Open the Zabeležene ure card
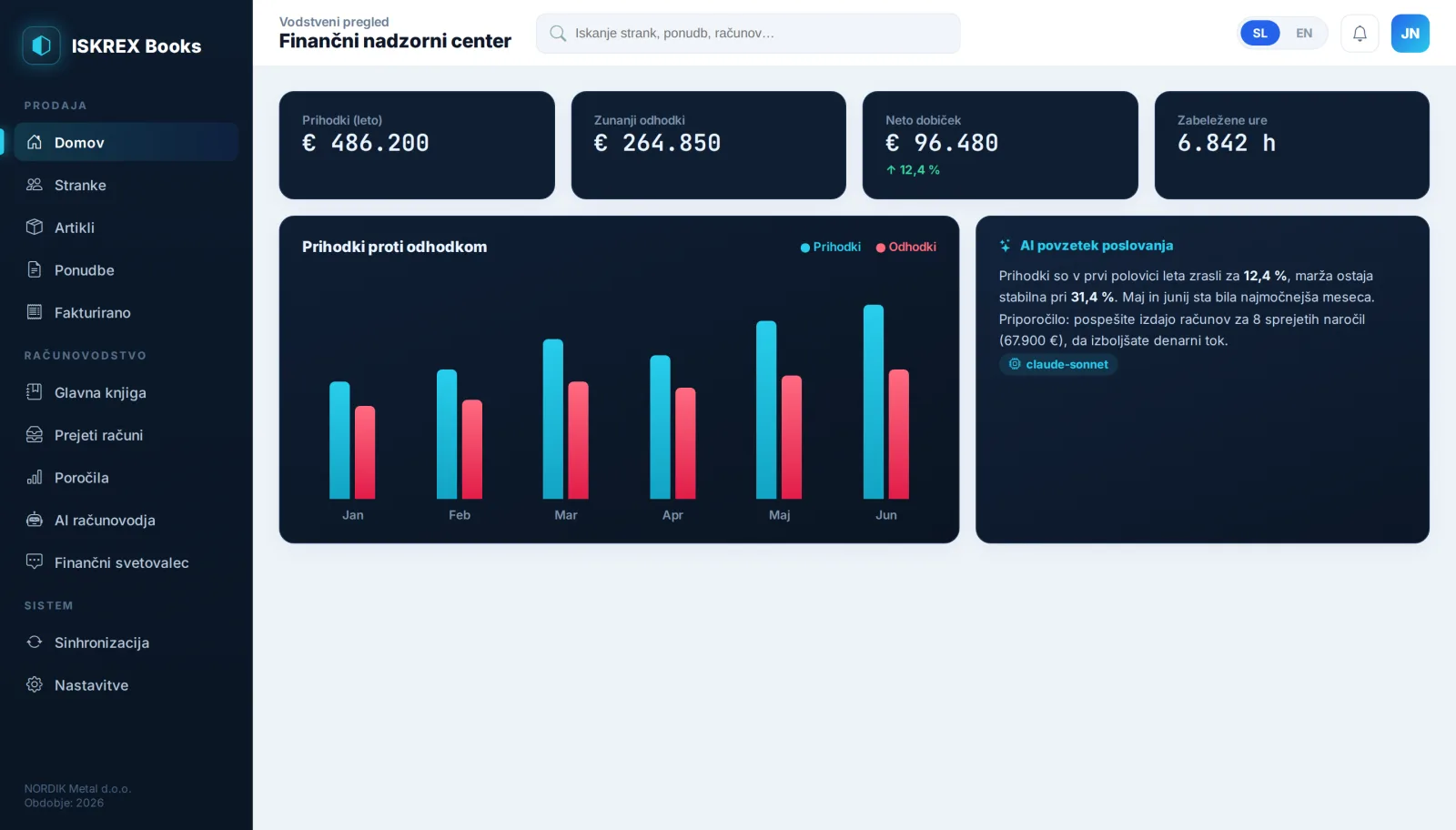Image resolution: width=1456 pixels, height=830 pixels. coord(1292,145)
